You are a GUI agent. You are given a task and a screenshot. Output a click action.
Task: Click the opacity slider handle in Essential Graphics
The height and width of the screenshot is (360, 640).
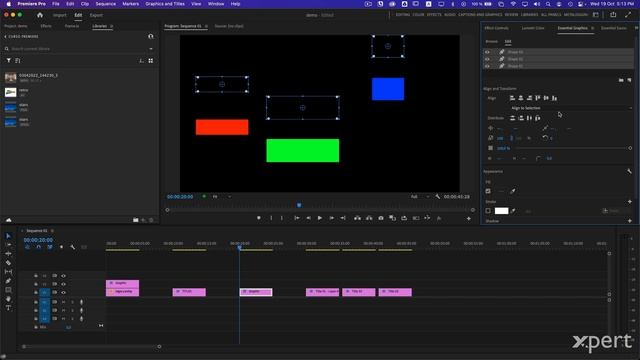(630, 148)
